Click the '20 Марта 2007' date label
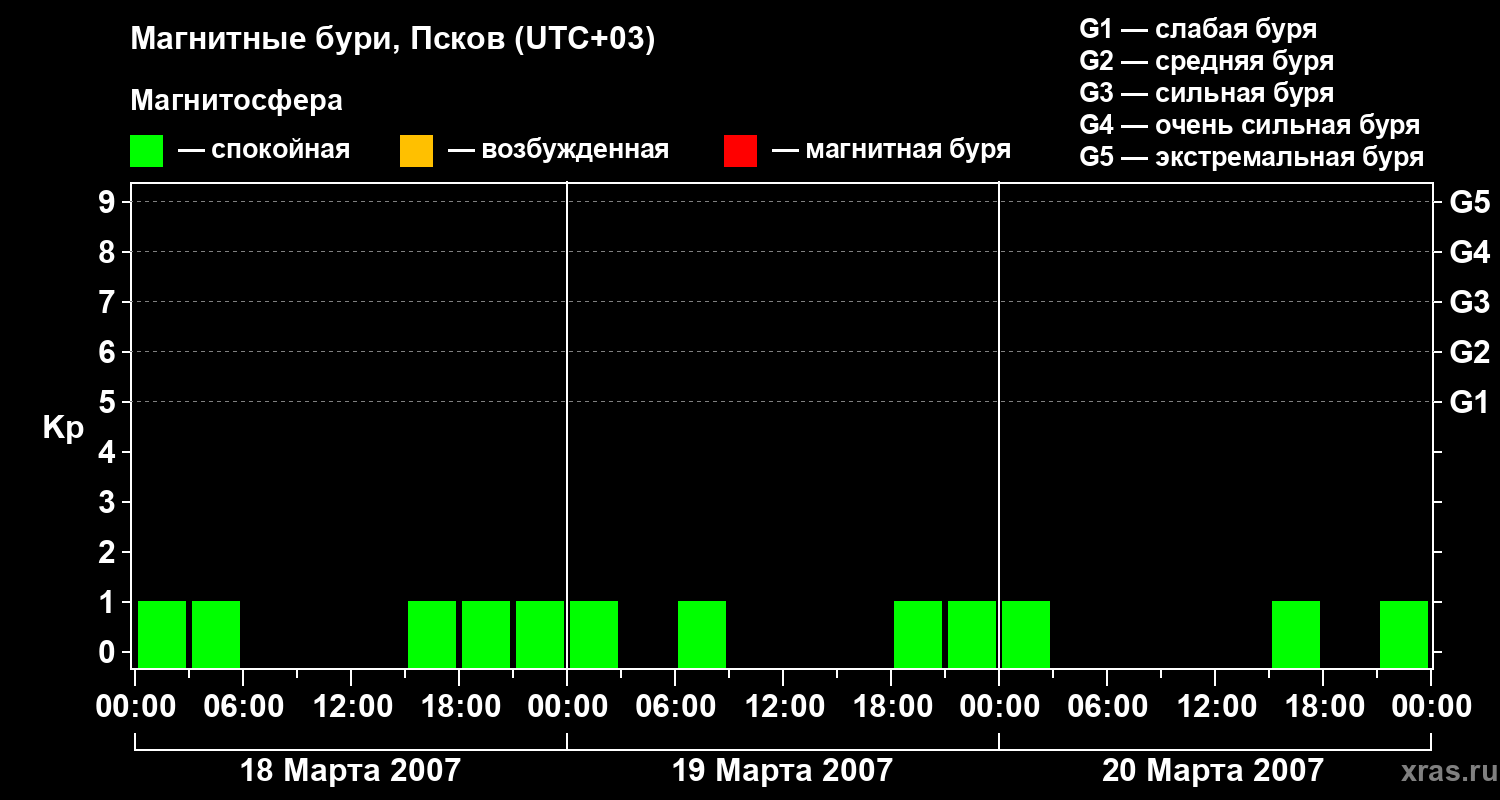1500x800 pixels. [1213, 770]
